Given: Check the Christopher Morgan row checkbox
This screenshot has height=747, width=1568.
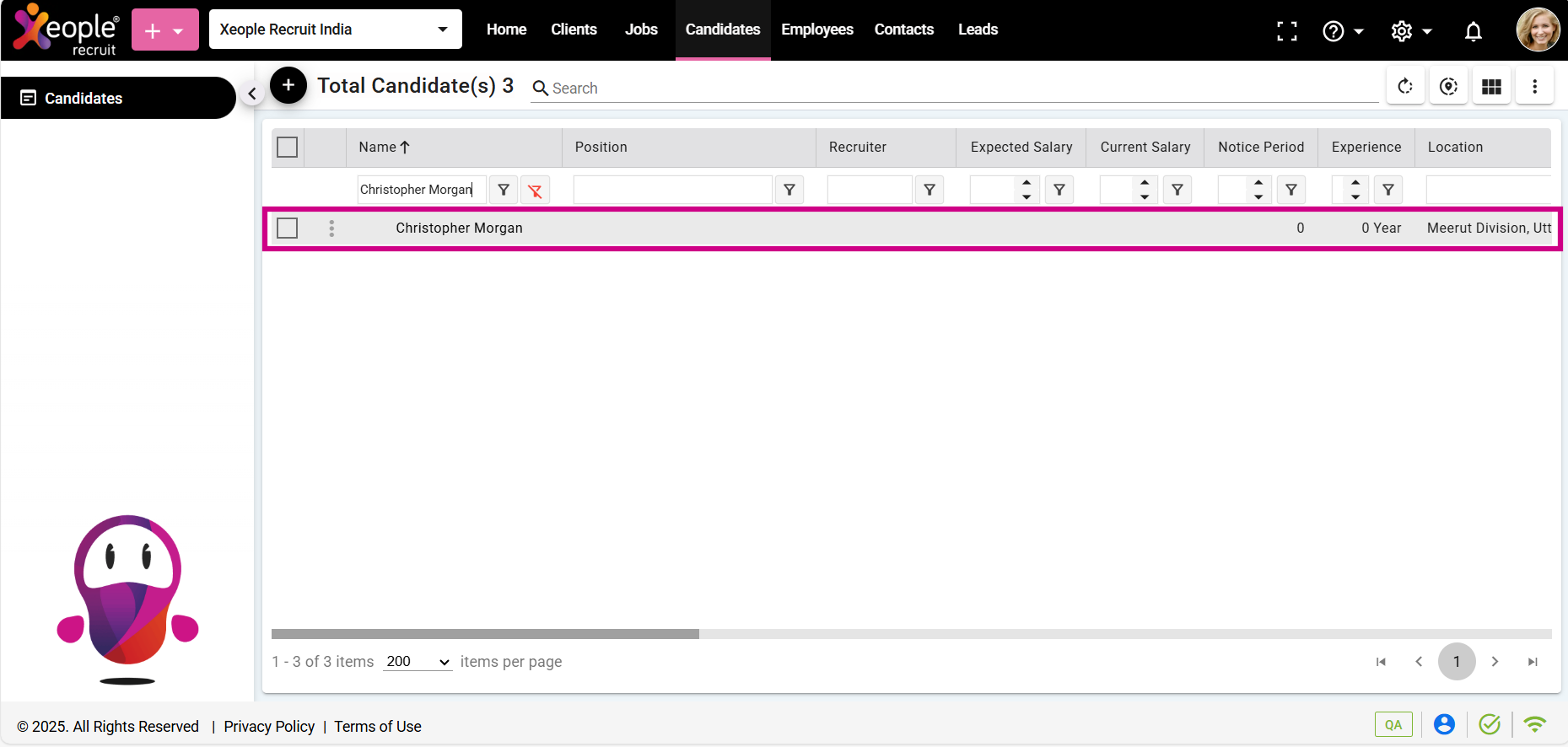Looking at the screenshot, I should [288, 228].
